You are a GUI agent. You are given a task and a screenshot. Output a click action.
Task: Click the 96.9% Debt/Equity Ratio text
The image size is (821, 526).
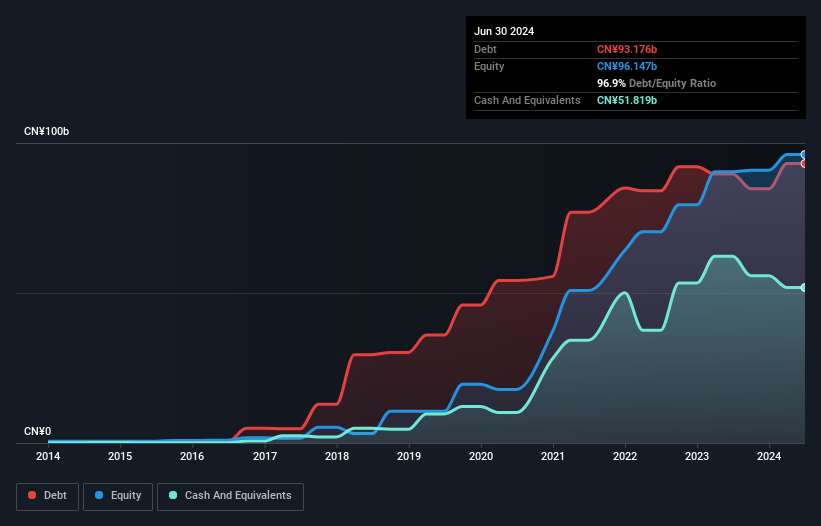pyautogui.click(x=656, y=83)
